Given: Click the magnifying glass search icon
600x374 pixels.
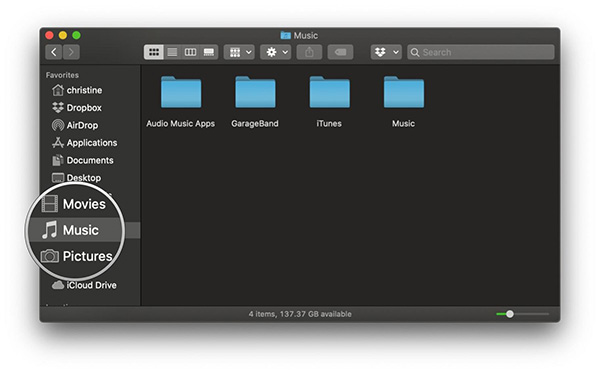Looking at the screenshot, I should click(415, 52).
